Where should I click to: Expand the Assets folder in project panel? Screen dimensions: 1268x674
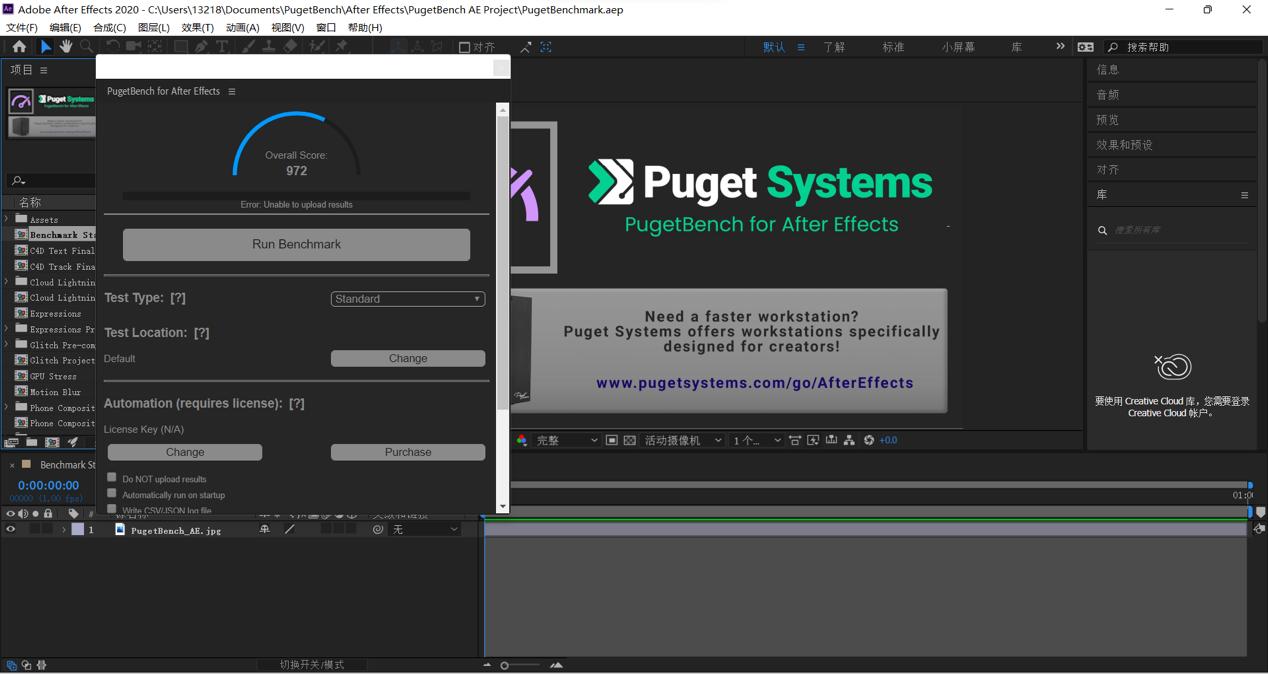tap(8, 219)
